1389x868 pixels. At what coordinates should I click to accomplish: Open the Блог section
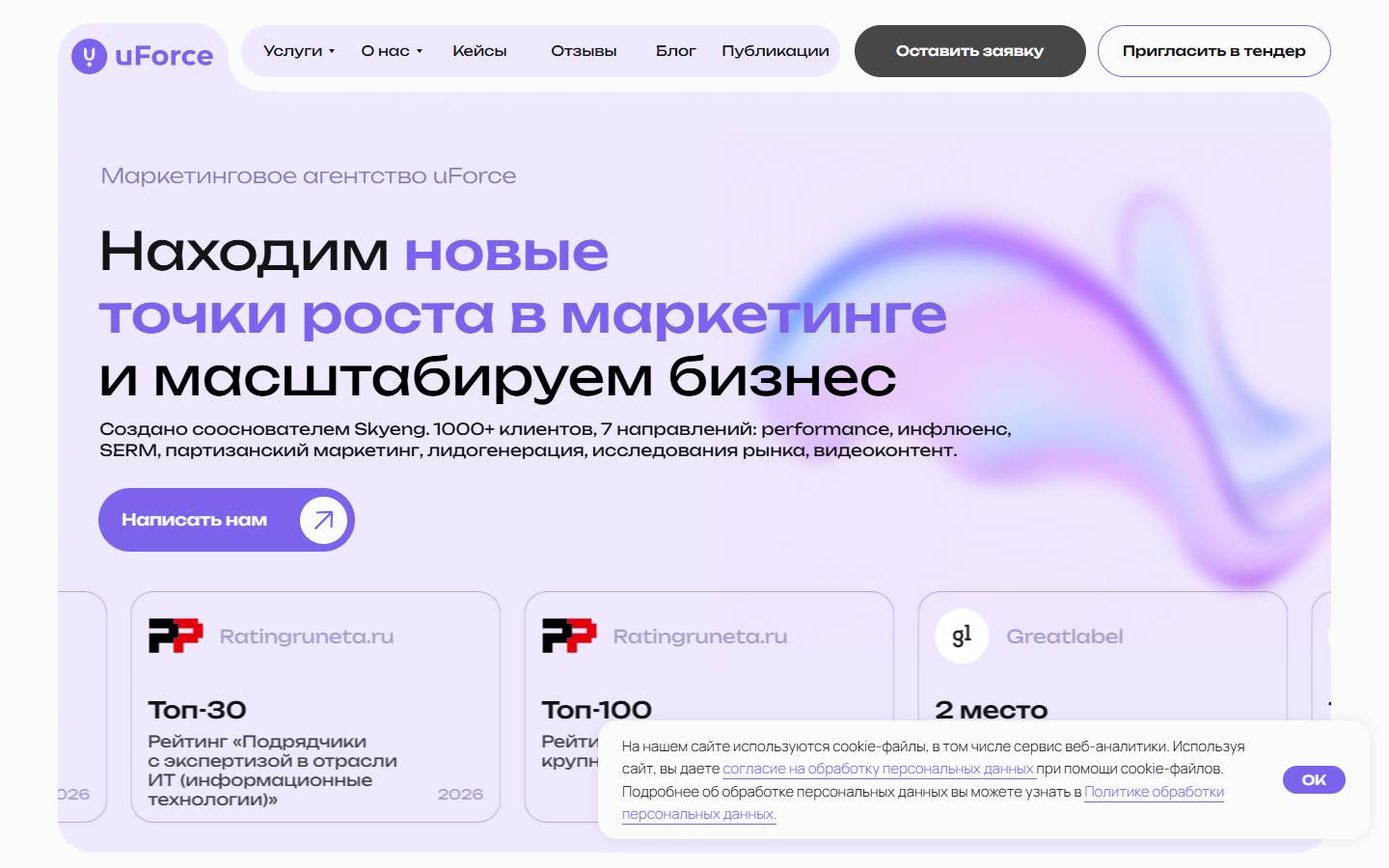tap(675, 51)
